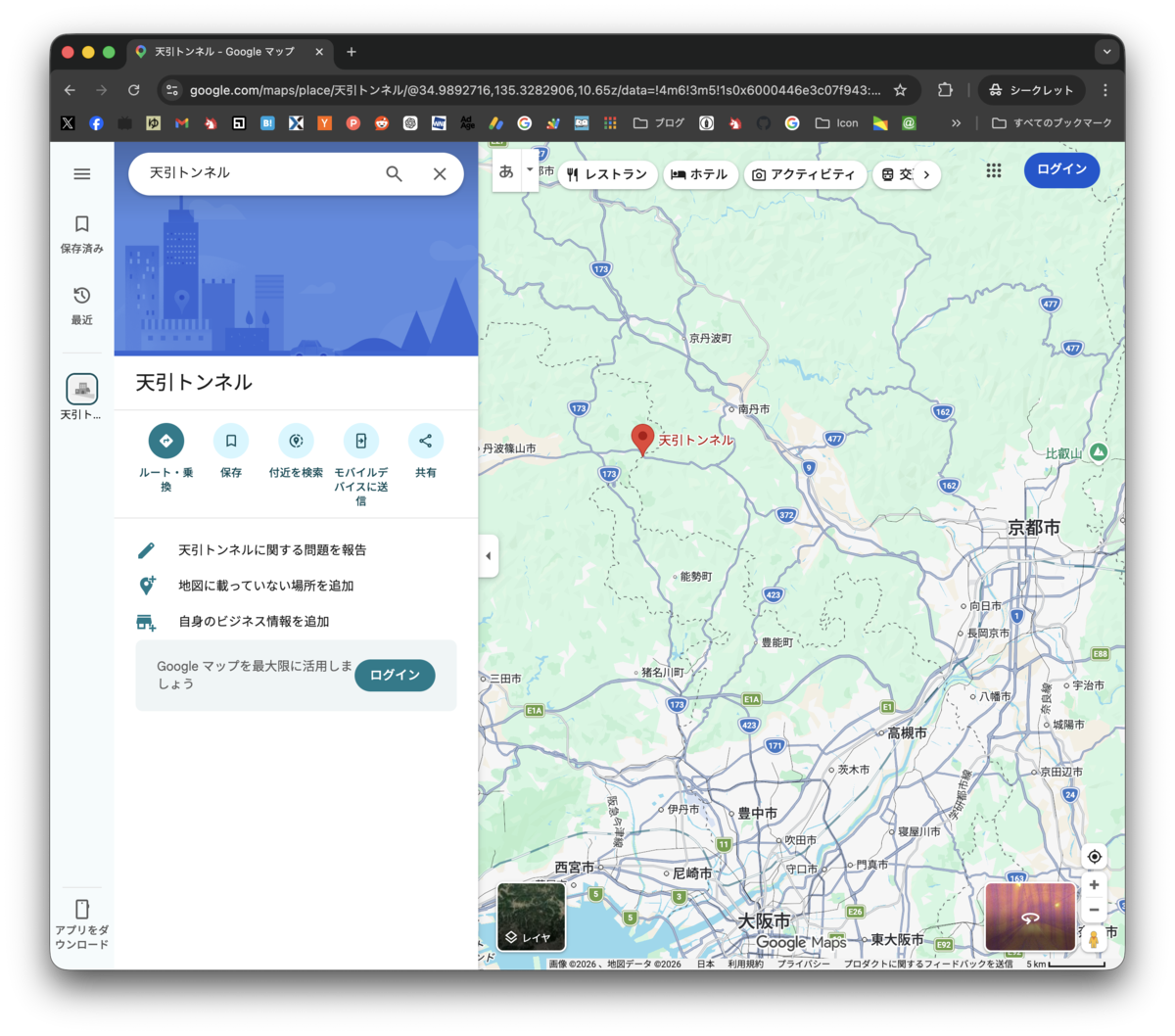Open the Chrome three-dot menu
1175x1036 pixels.
[1105, 90]
